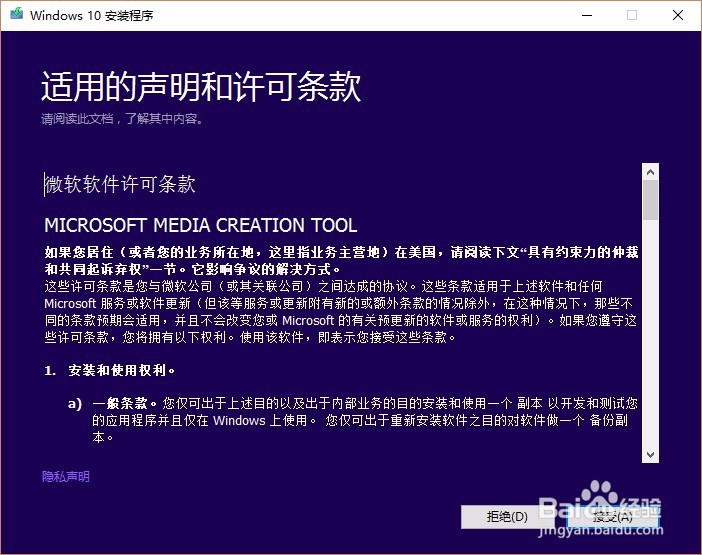Click the paragraph starting 这些许可条款是您与微软公司
This screenshot has width=702, height=555.
[340, 312]
